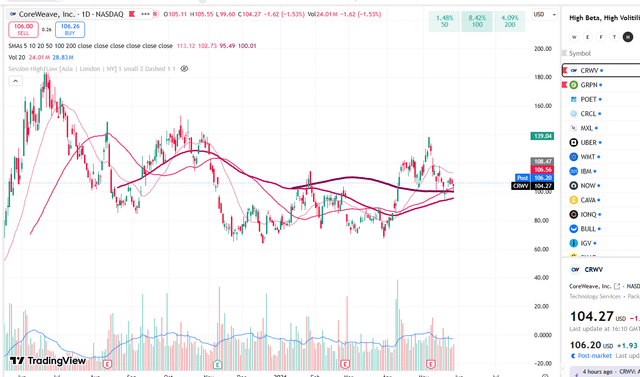Select UBER in the watchlist
Screen dimensions: 640x377
coord(601,142)
